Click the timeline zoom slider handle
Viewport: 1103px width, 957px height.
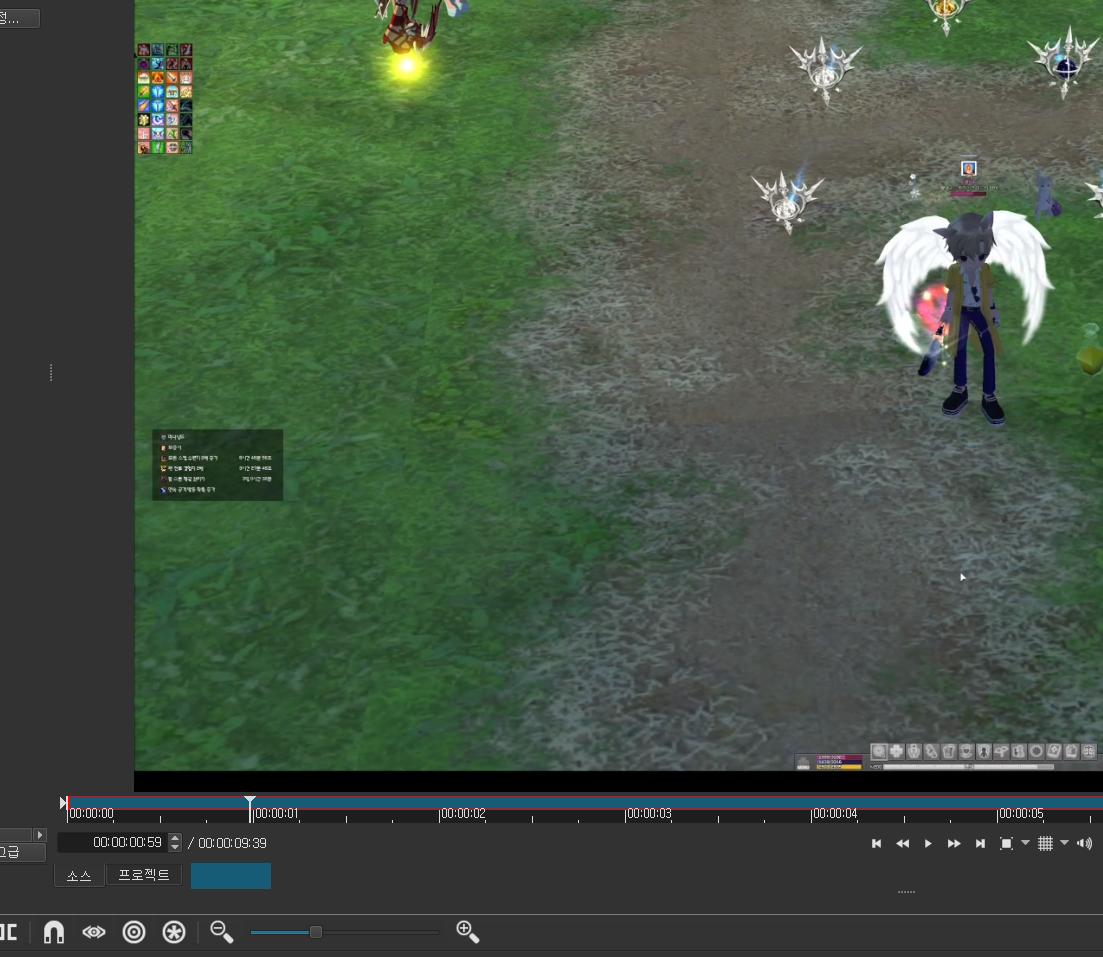point(316,932)
